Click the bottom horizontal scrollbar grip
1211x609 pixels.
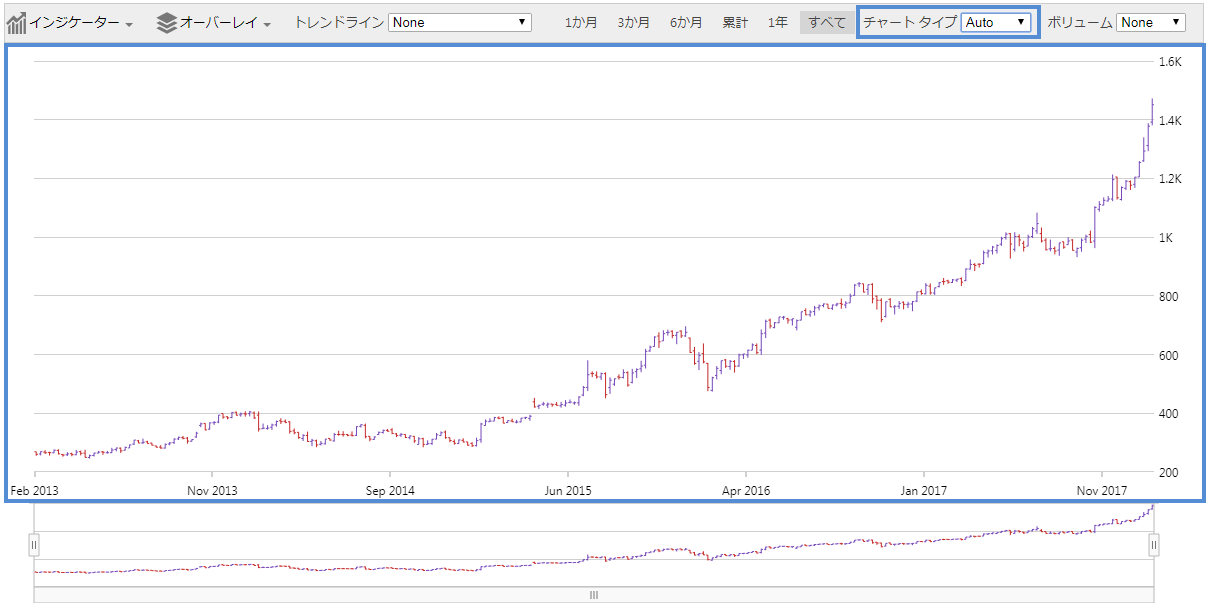[594, 594]
